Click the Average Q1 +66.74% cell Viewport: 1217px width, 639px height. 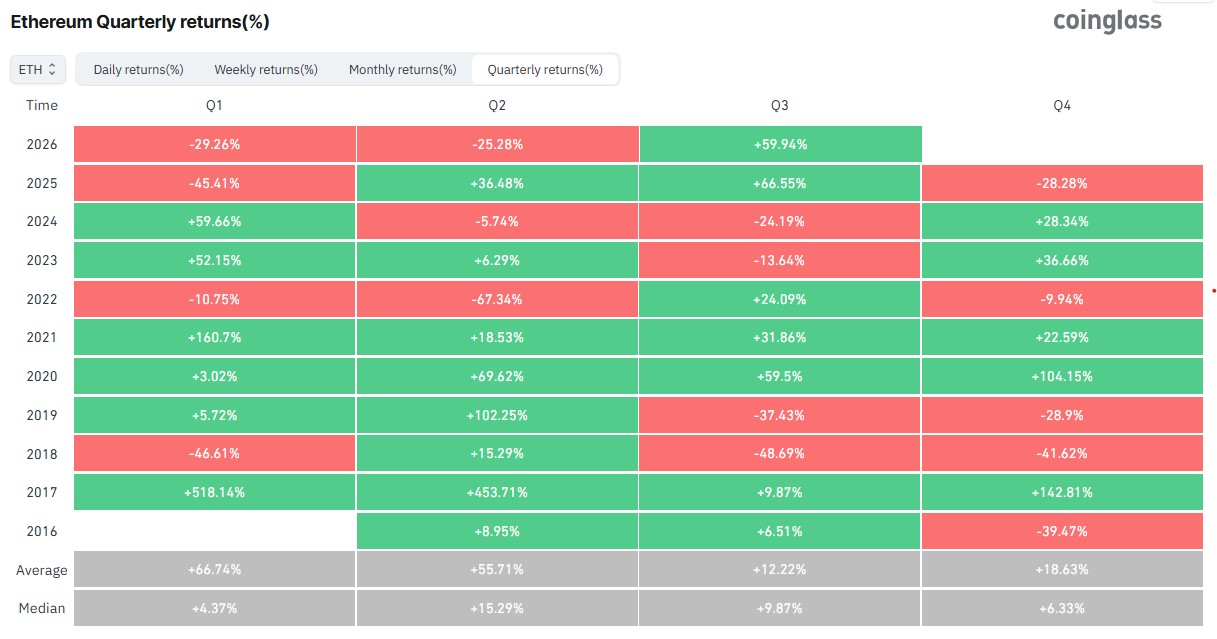(215, 570)
